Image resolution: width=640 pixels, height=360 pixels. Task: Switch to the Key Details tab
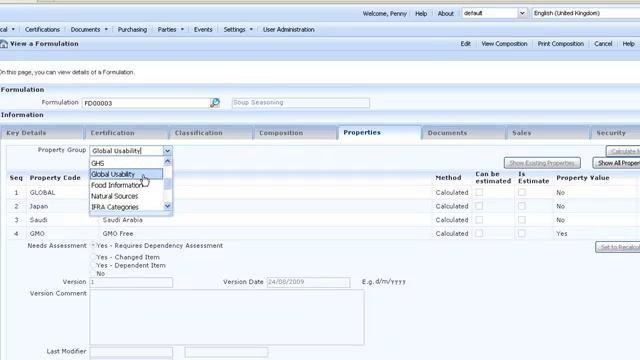click(42, 133)
